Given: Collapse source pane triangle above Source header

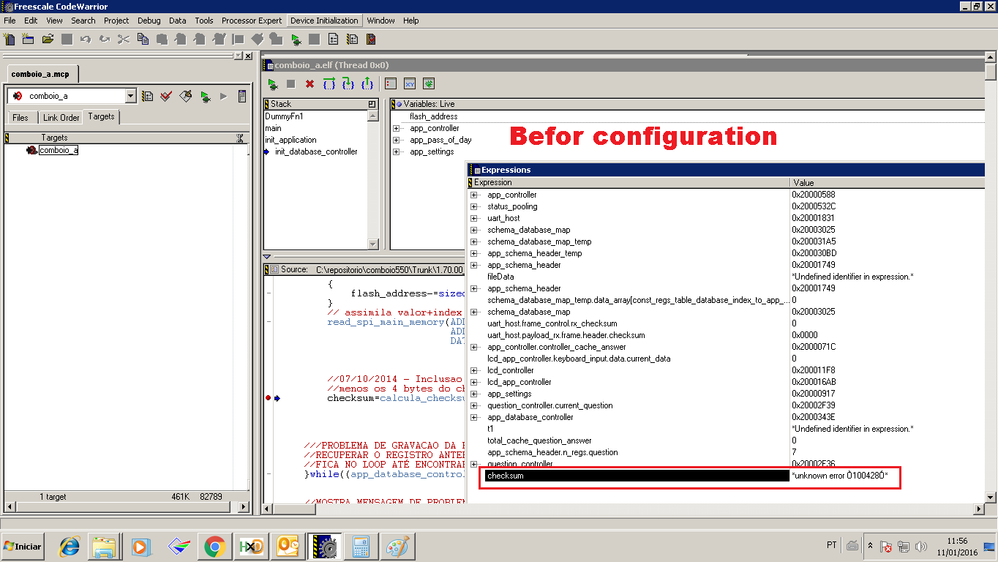Looking at the screenshot, I should pyautogui.click(x=267, y=257).
